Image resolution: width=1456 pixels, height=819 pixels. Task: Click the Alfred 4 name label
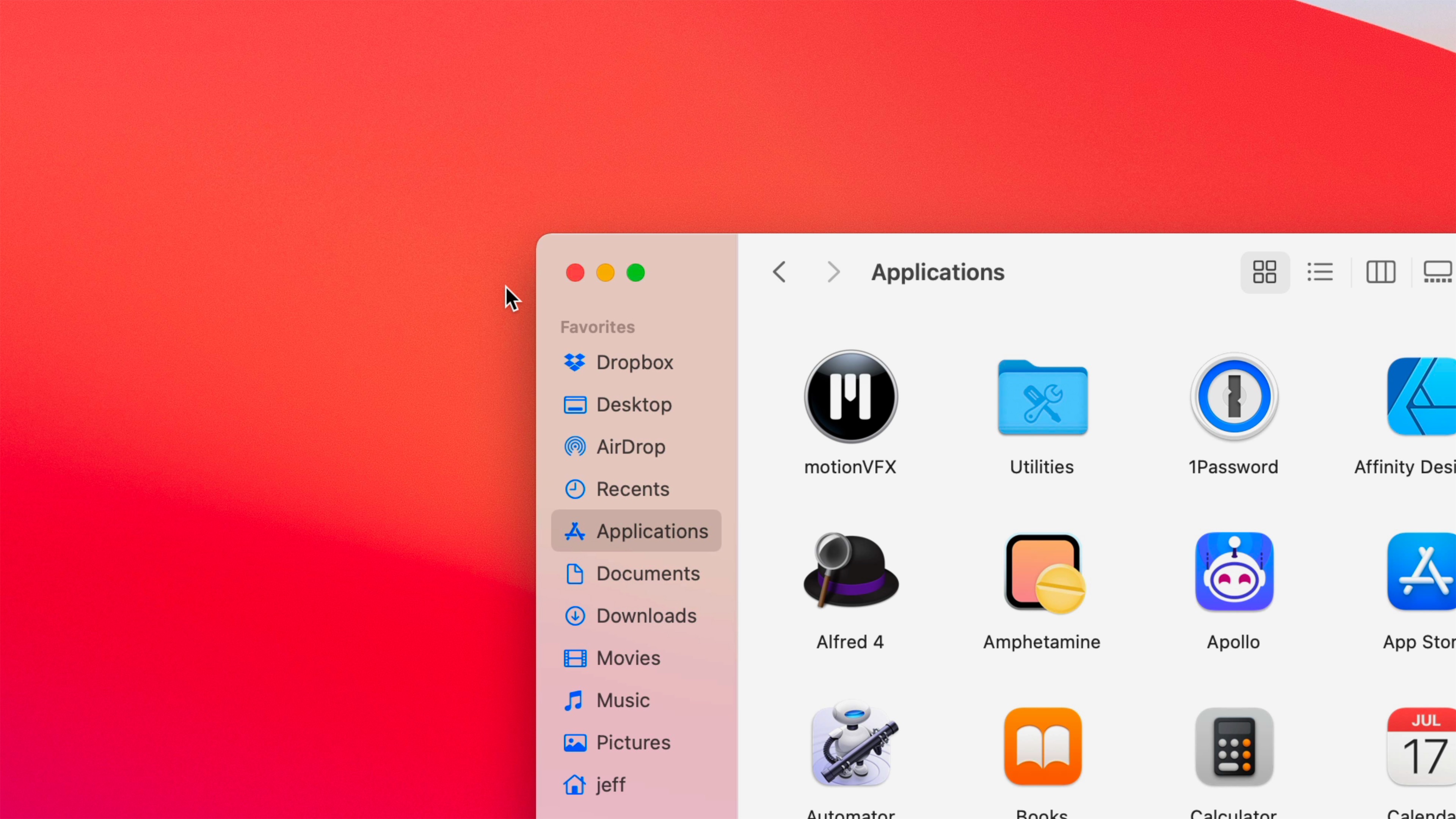pos(850,642)
